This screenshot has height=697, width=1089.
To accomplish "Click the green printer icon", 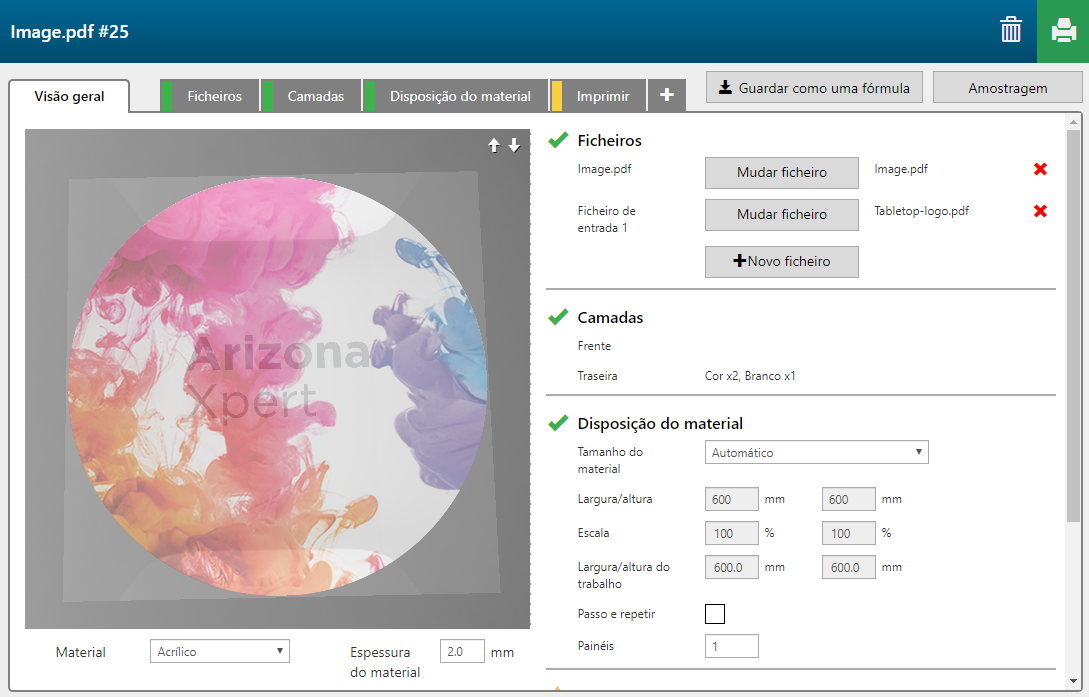I will (1063, 31).
